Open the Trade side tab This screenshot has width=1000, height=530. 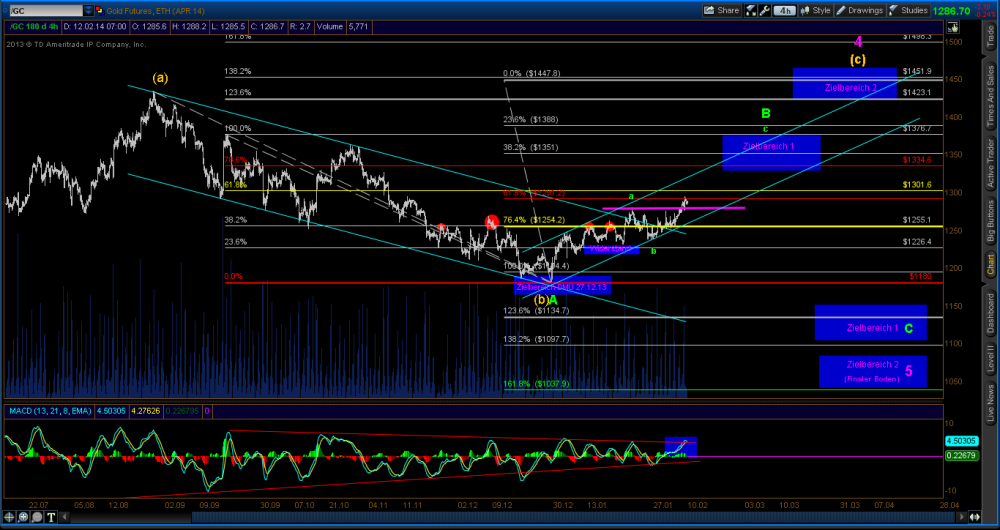pyautogui.click(x=990, y=38)
